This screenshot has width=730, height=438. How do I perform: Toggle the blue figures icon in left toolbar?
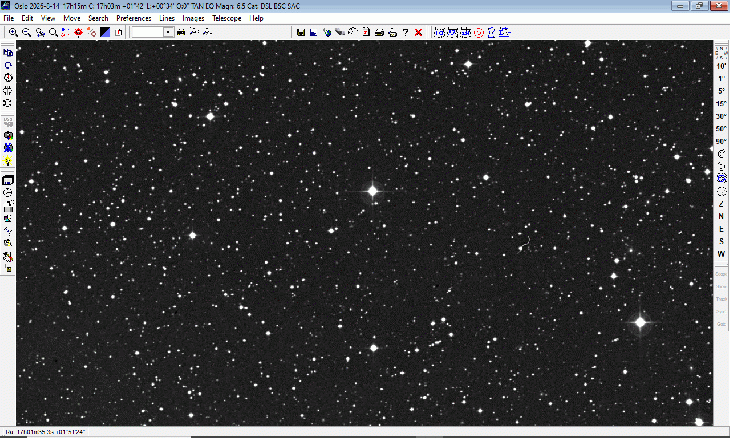pos(8,148)
